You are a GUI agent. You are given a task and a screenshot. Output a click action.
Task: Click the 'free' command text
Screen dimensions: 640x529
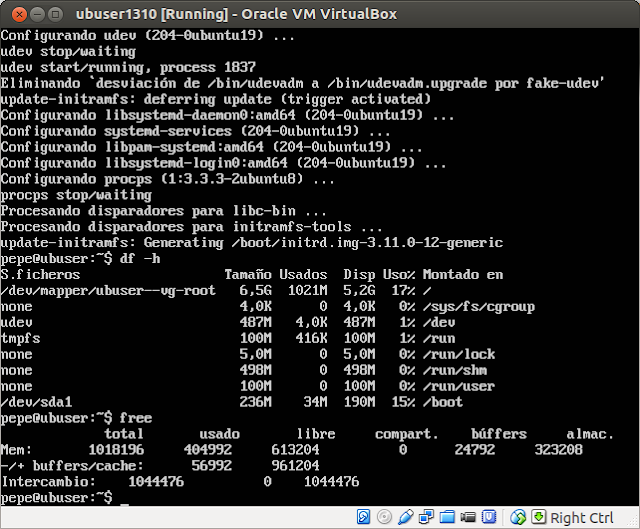click(136, 418)
